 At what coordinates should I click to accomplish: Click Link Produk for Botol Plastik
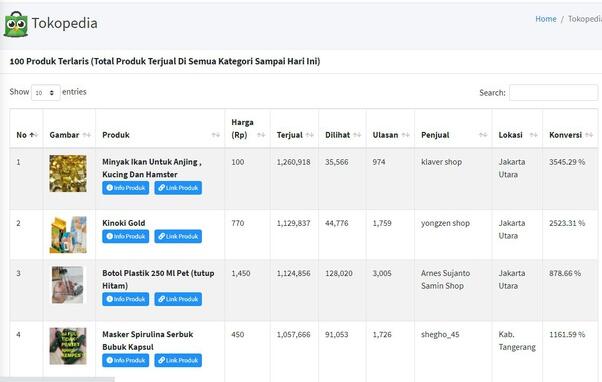click(x=178, y=299)
